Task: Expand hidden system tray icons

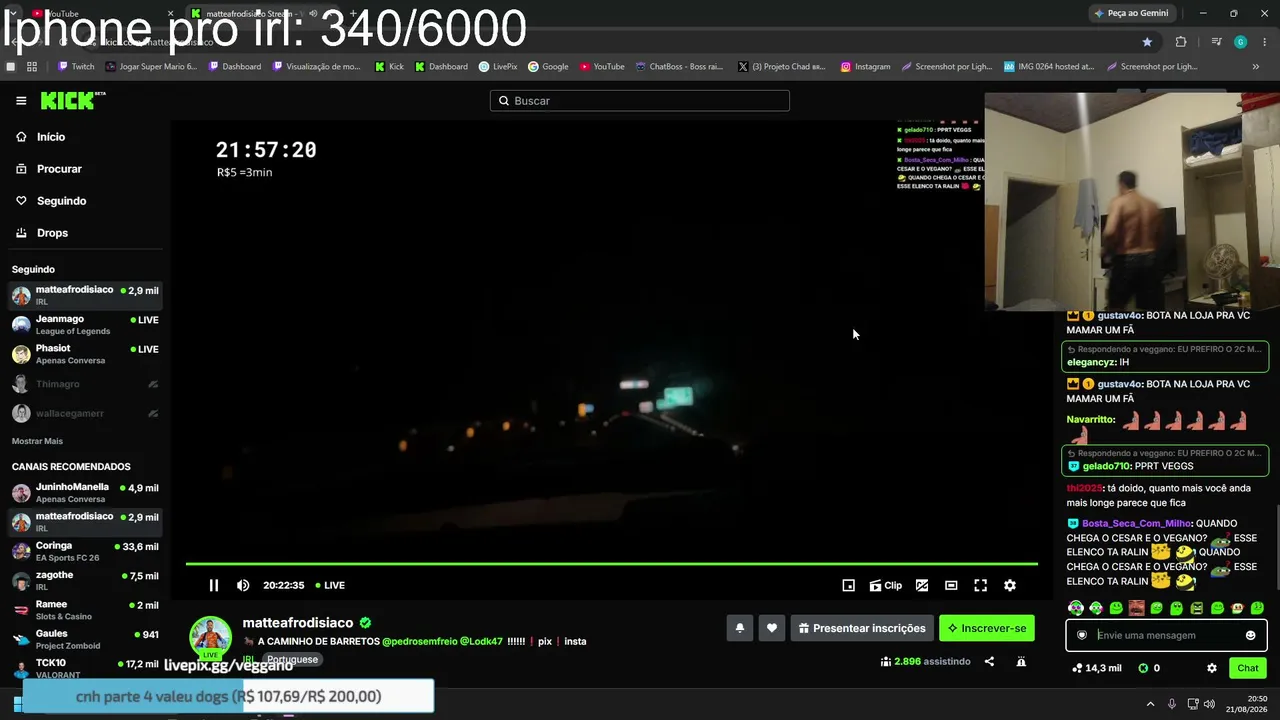Action: (x=1150, y=704)
